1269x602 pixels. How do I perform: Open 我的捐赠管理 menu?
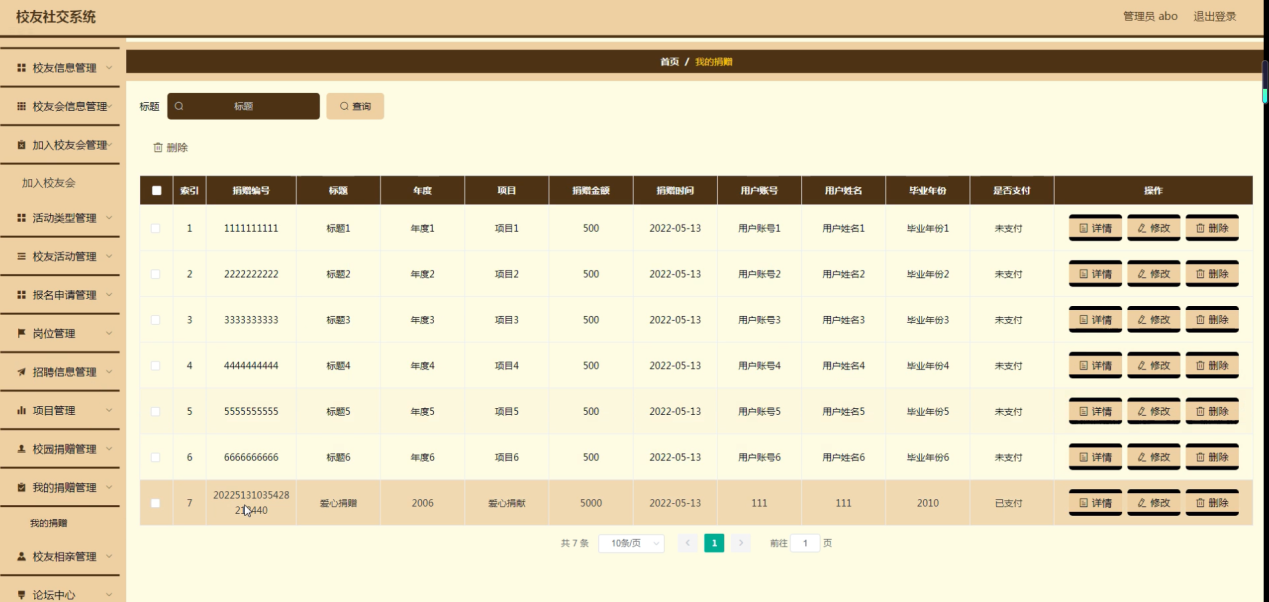tap(60, 487)
